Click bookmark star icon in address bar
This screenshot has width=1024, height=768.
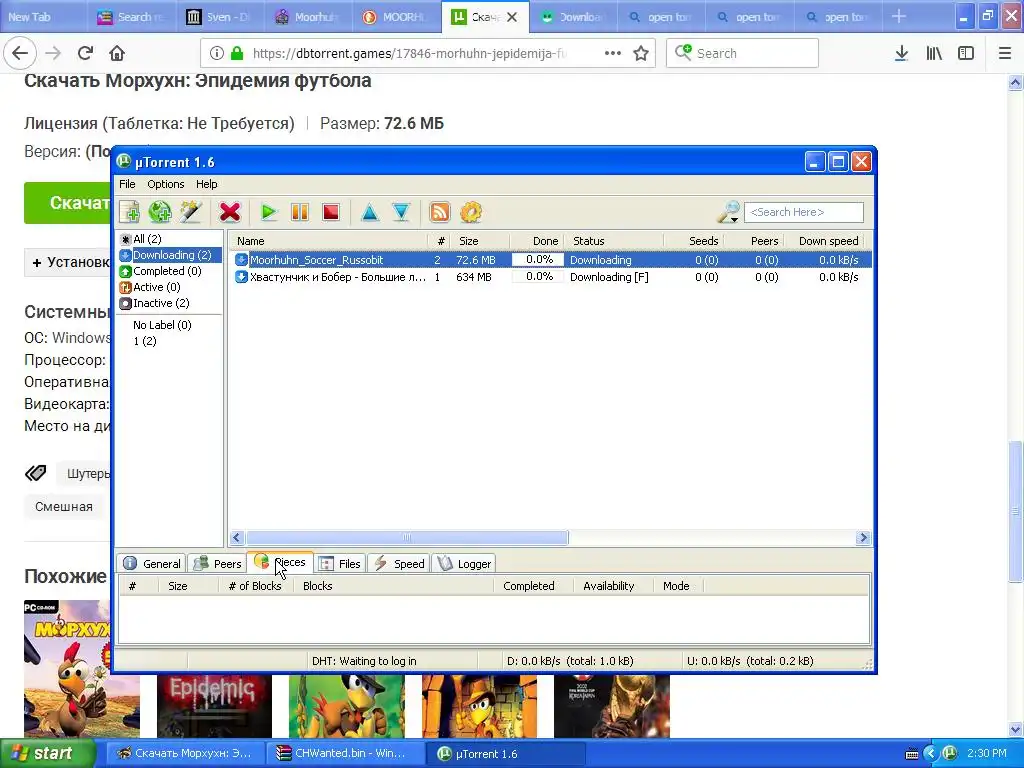click(641, 54)
